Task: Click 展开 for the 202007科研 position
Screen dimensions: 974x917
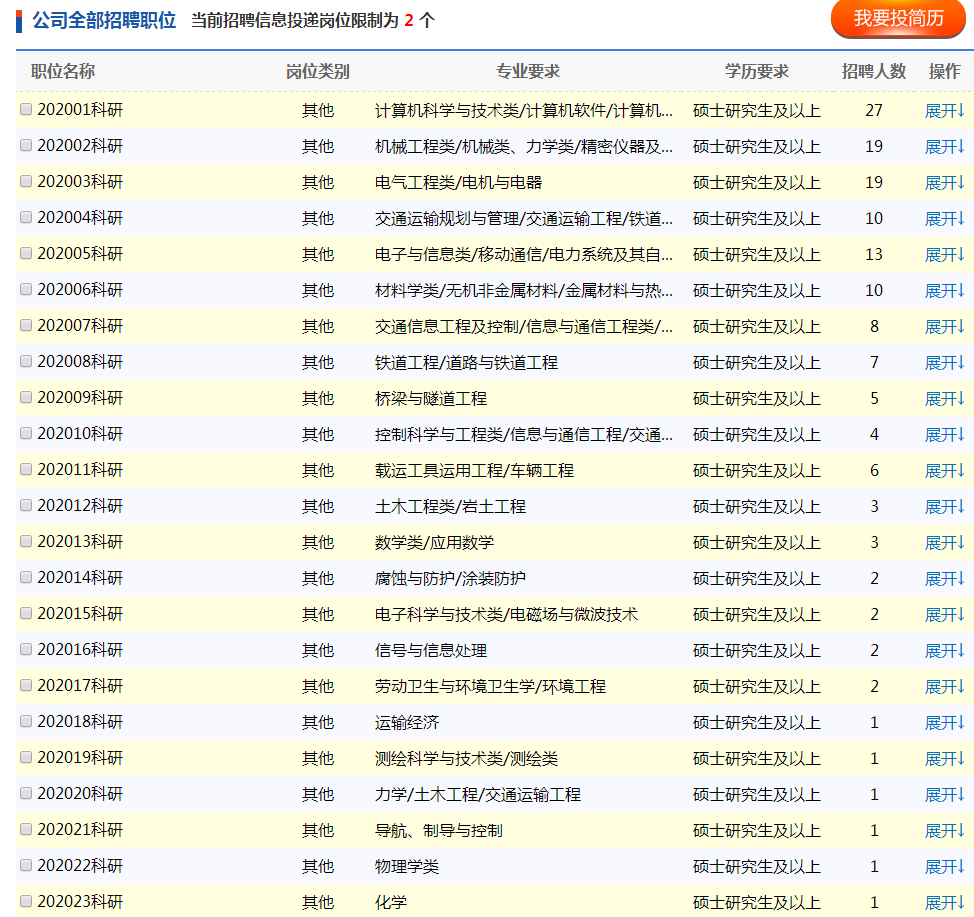Action: tap(944, 326)
